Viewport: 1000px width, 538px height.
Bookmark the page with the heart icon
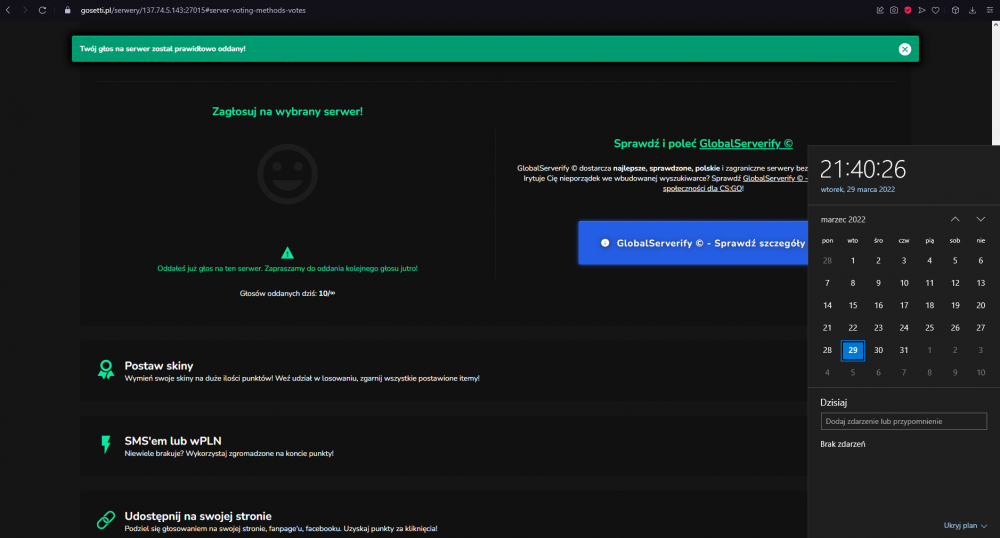click(x=936, y=10)
